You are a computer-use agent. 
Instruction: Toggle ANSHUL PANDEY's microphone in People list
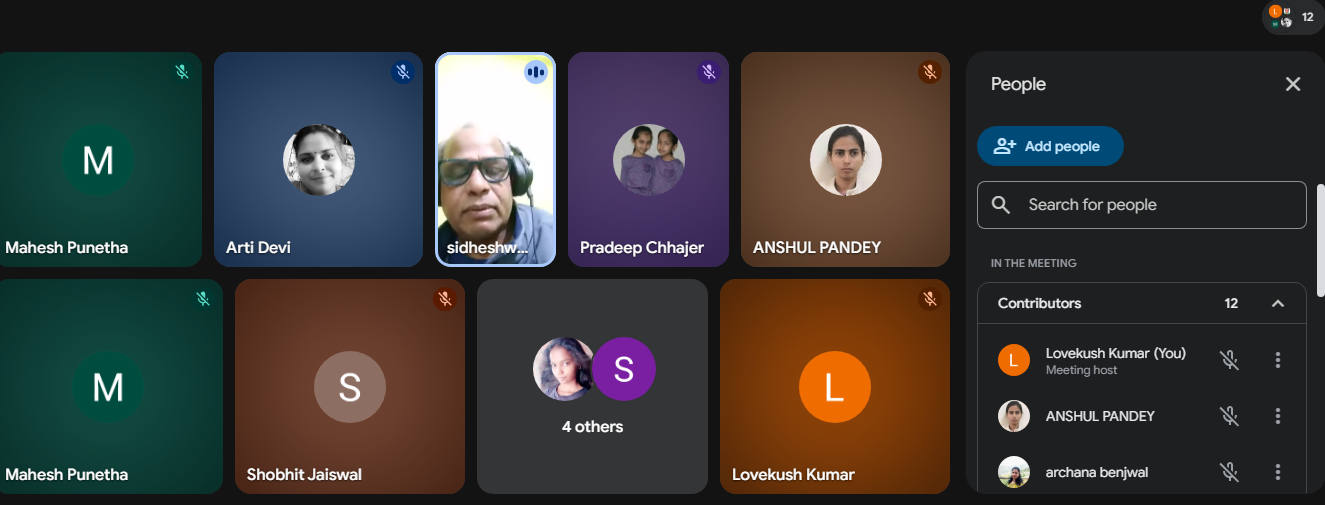[x=1230, y=416]
